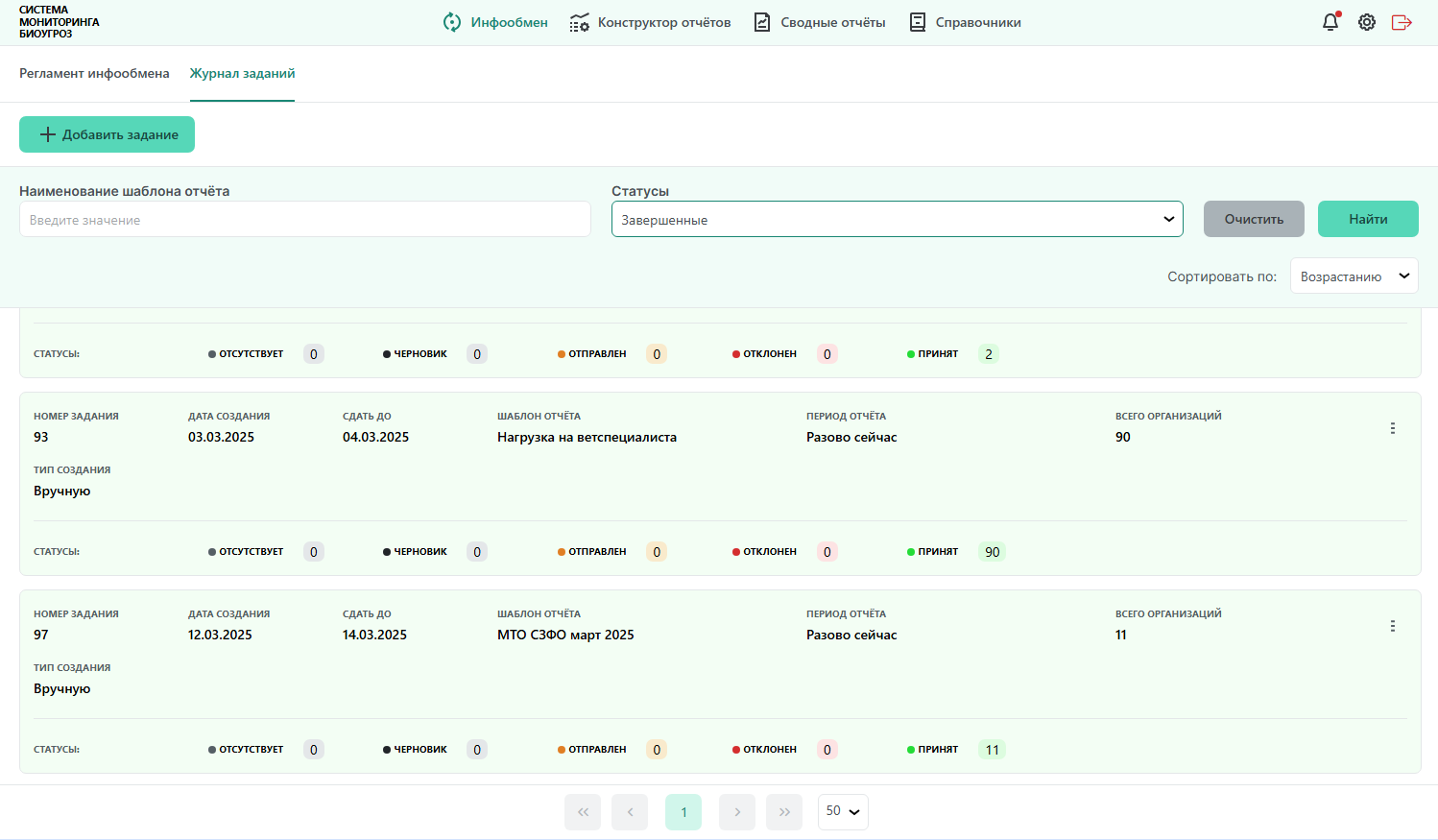Viewport: 1438px width, 840px height.
Task: Click Добавить задание button
Action: (x=107, y=134)
